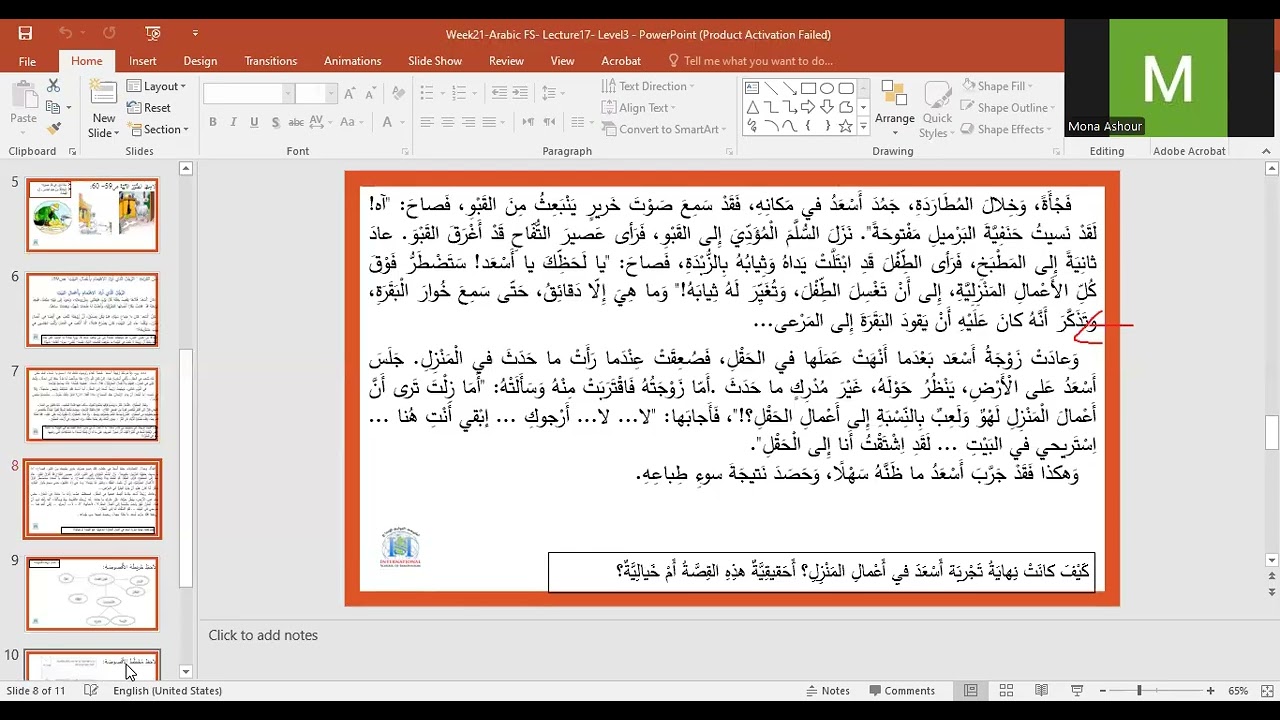Justify text in Paragraph group
1280x720 pixels.
click(490, 122)
